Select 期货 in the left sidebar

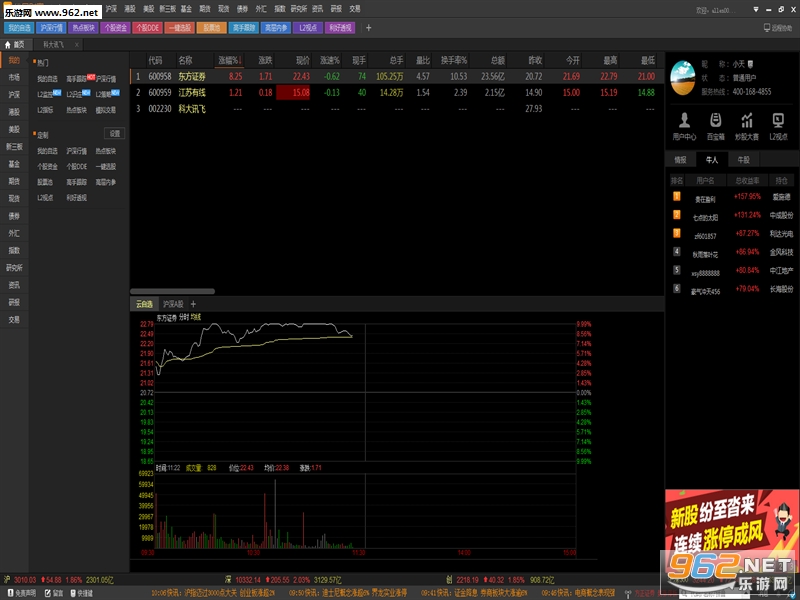[14, 181]
